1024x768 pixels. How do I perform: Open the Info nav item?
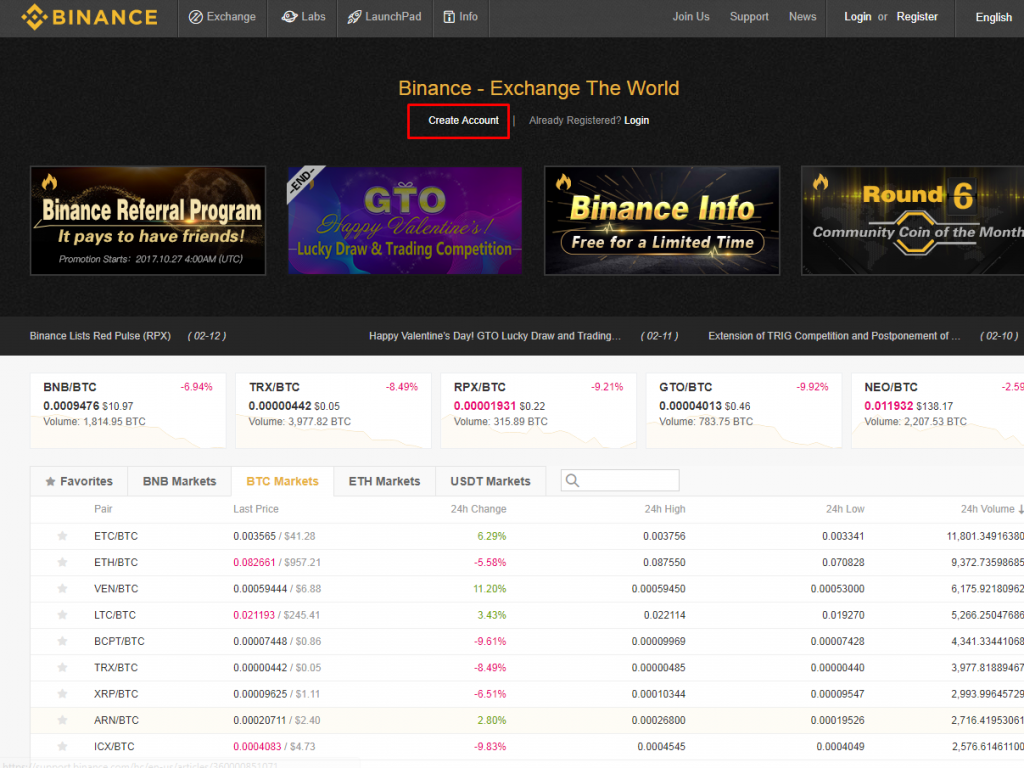(460, 17)
